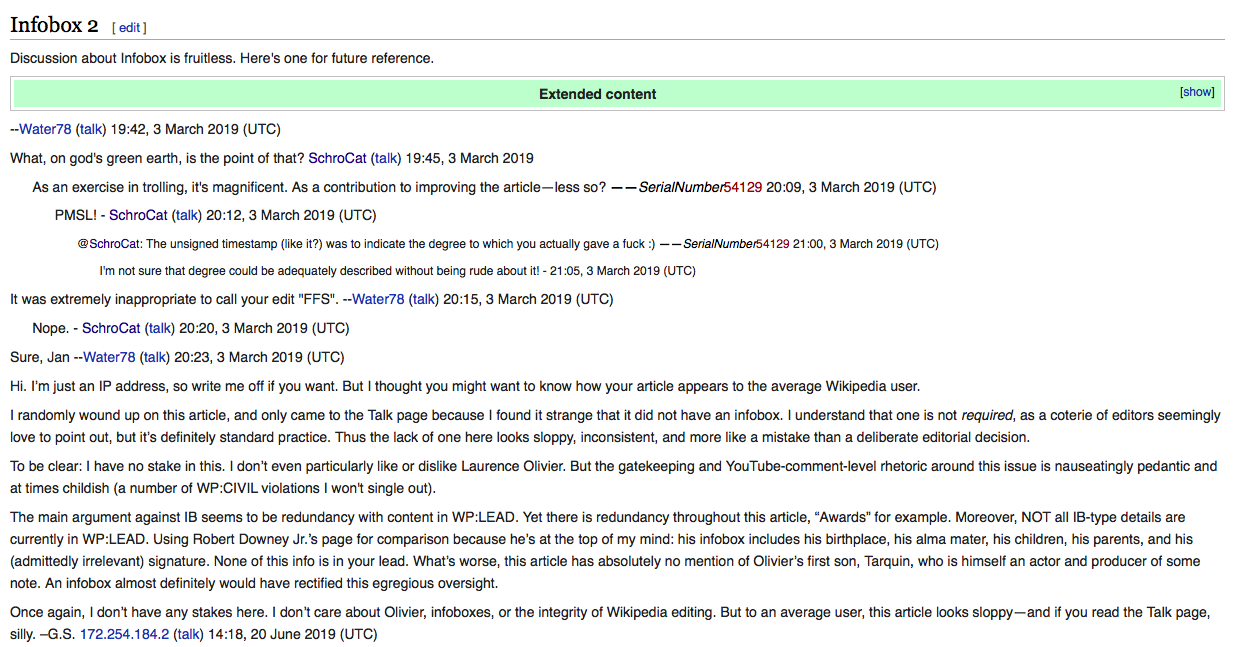Click the paragraph starting 'I randomly wound up'
The image size is (1233, 647).
615,425
